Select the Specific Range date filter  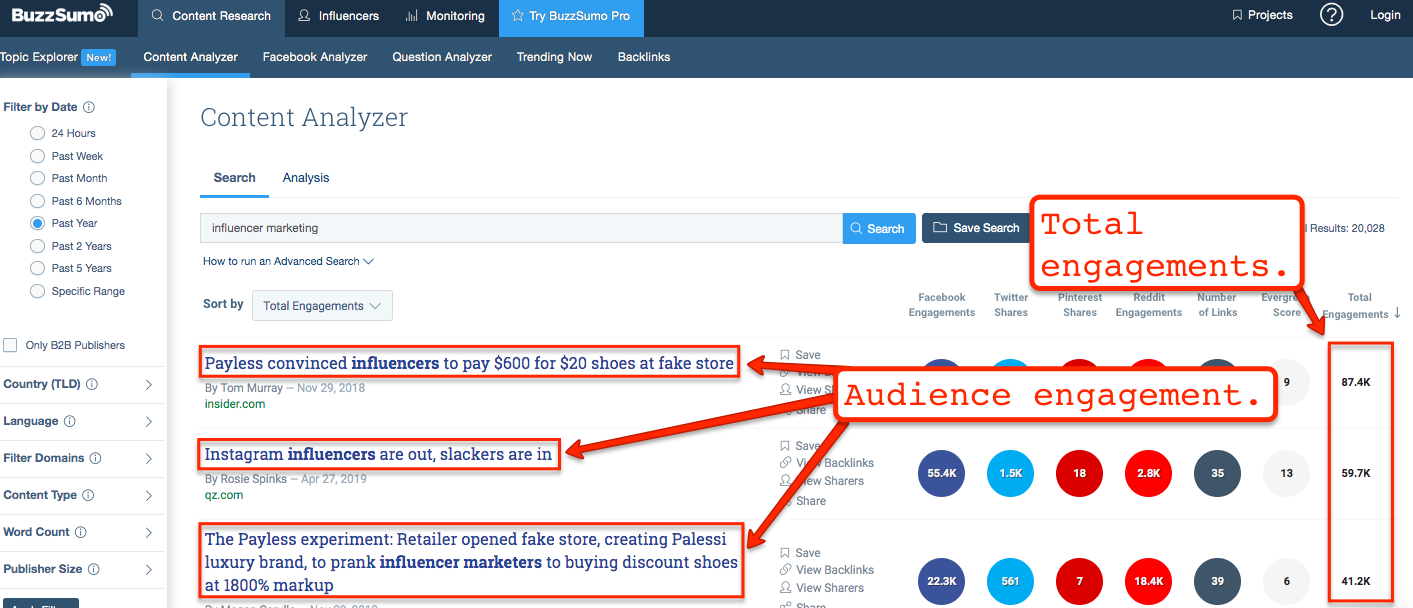pyautogui.click(x=37, y=291)
